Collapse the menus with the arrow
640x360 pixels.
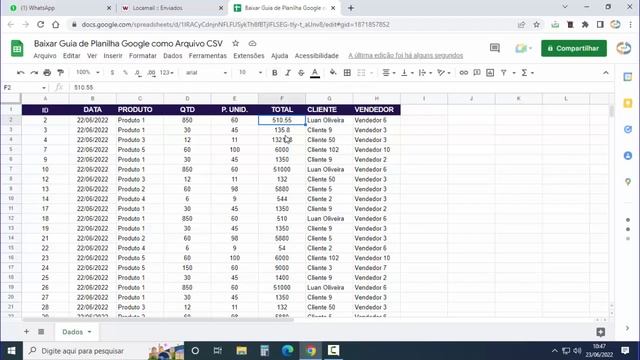[606, 73]
